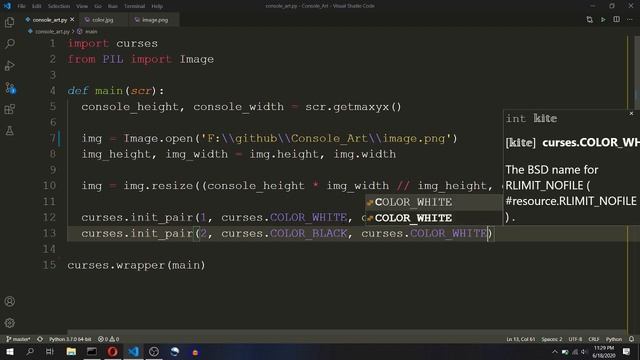The width and height of the screenshot is (640, 360).
Task: Switch to the image.png tab
Action: pyautogui.click(x=154, y=20)
